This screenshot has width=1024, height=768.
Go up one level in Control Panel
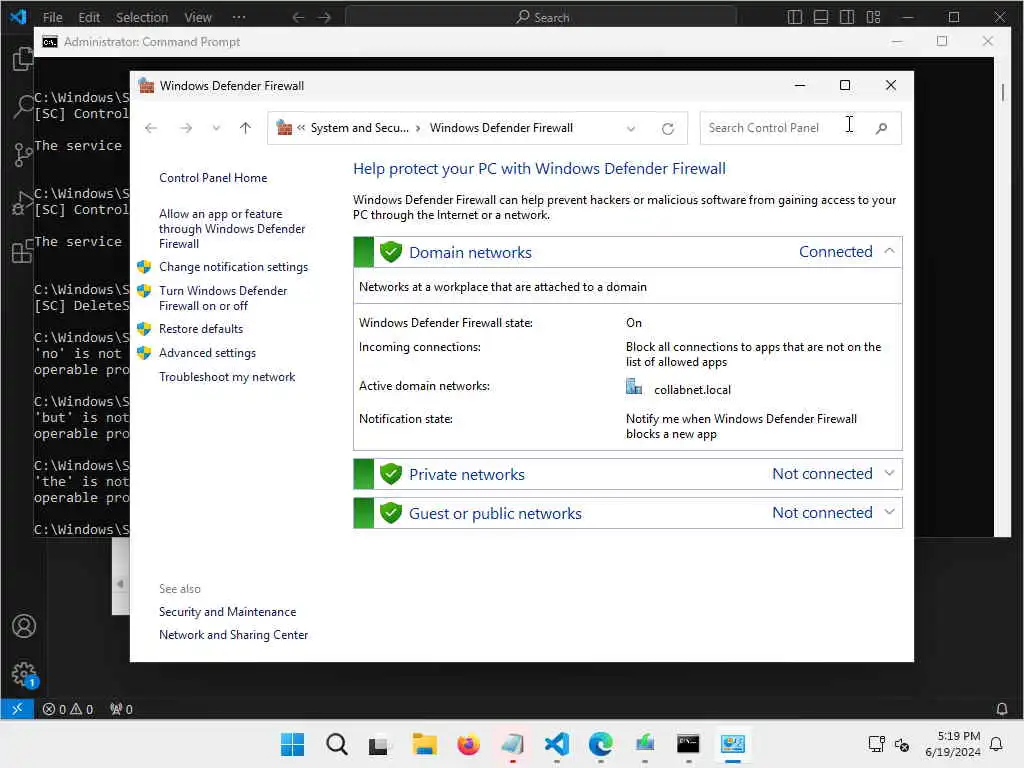point(246,128)
